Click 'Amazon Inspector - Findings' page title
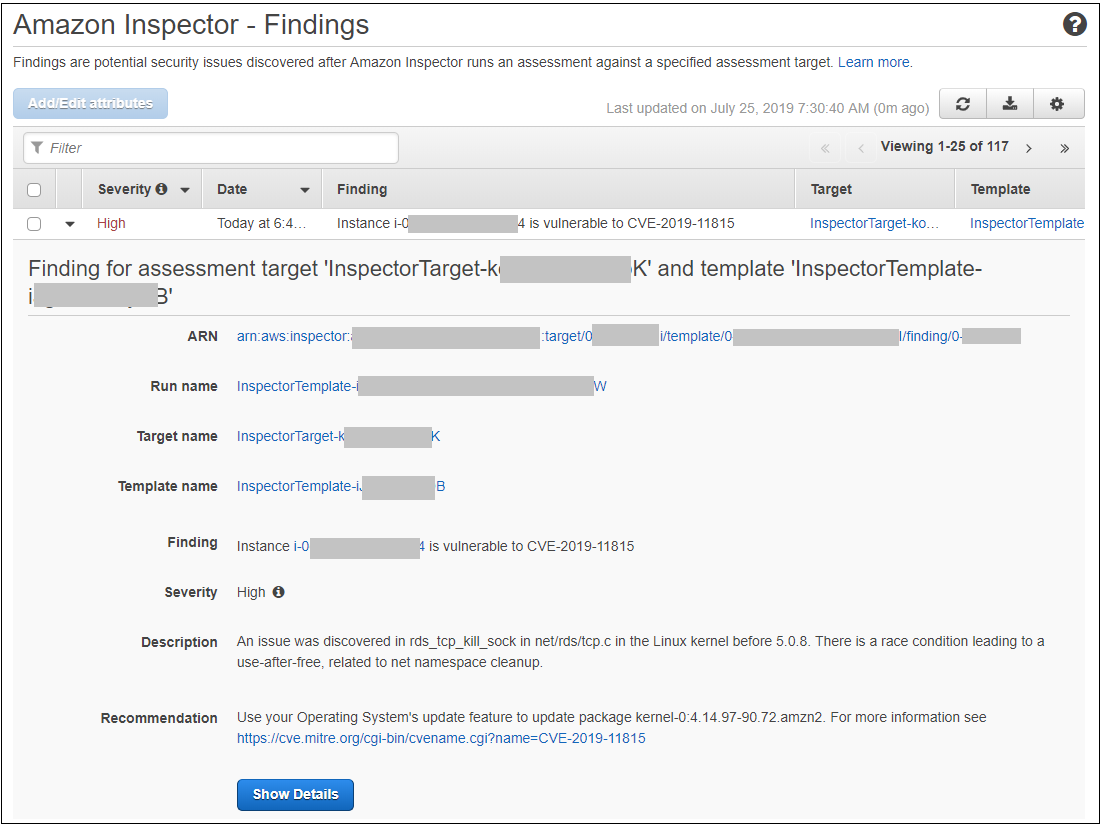 191,25
